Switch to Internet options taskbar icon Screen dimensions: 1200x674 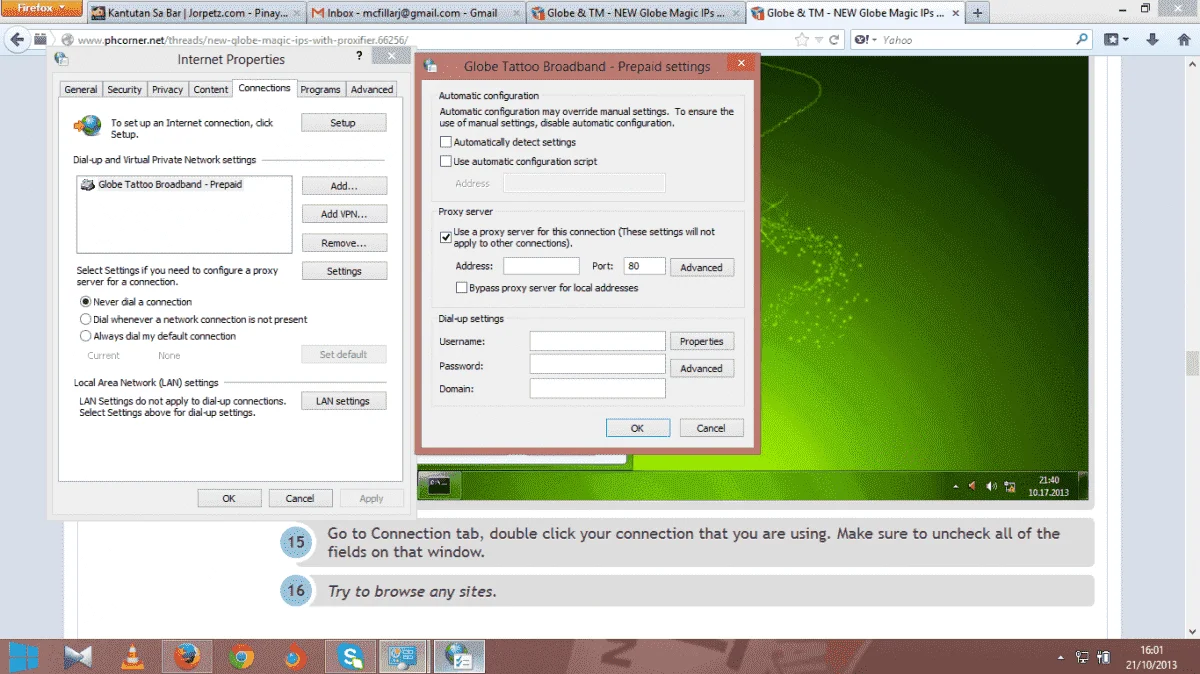click(x=459, y=657)
